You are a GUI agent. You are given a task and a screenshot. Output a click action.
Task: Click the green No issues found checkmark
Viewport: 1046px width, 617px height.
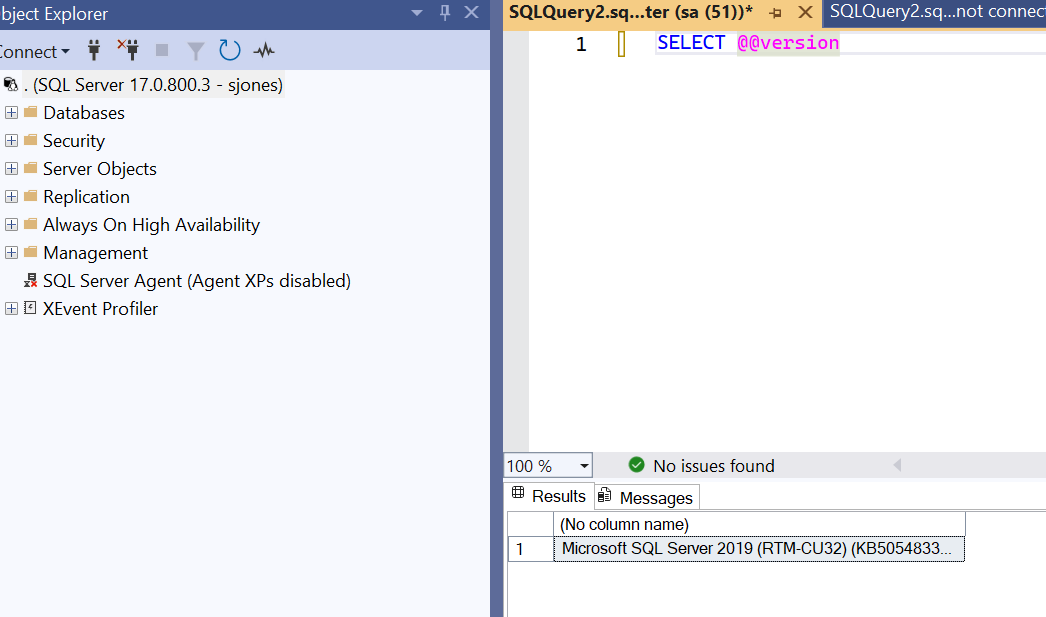tap(636, 465)
